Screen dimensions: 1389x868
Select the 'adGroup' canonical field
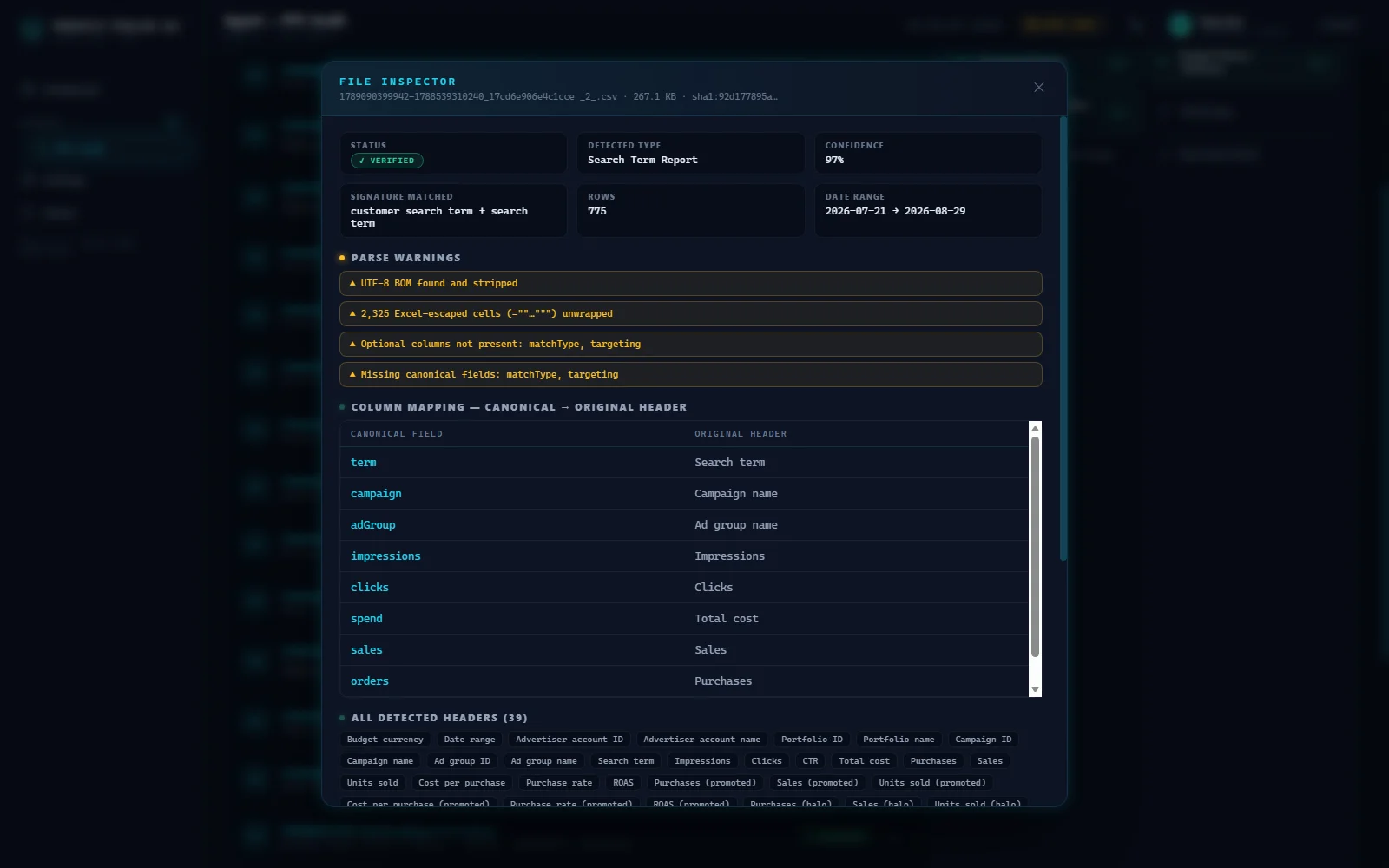pos(372,525)
